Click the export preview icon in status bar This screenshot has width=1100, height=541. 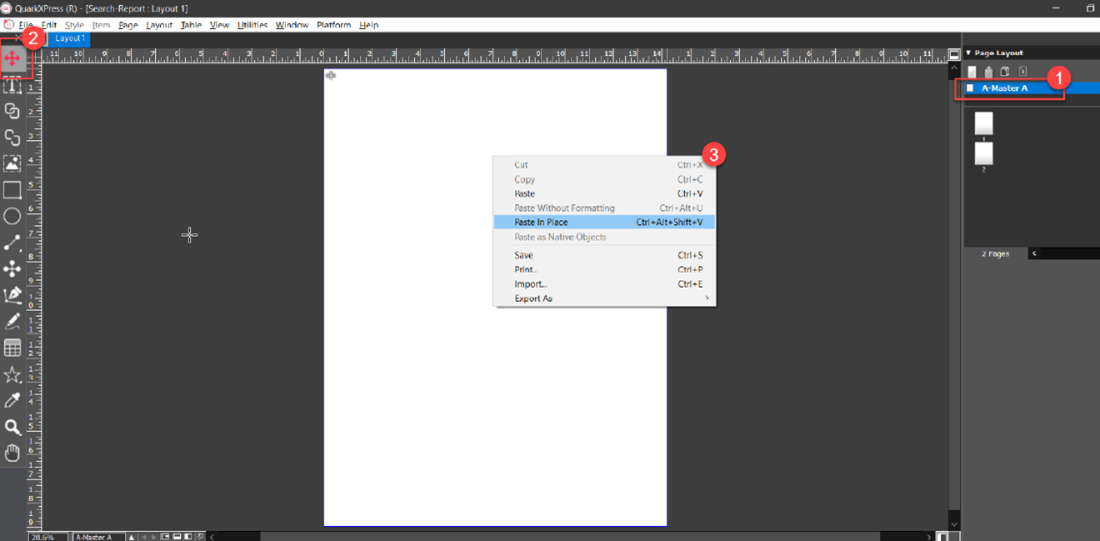click(201, 537)
